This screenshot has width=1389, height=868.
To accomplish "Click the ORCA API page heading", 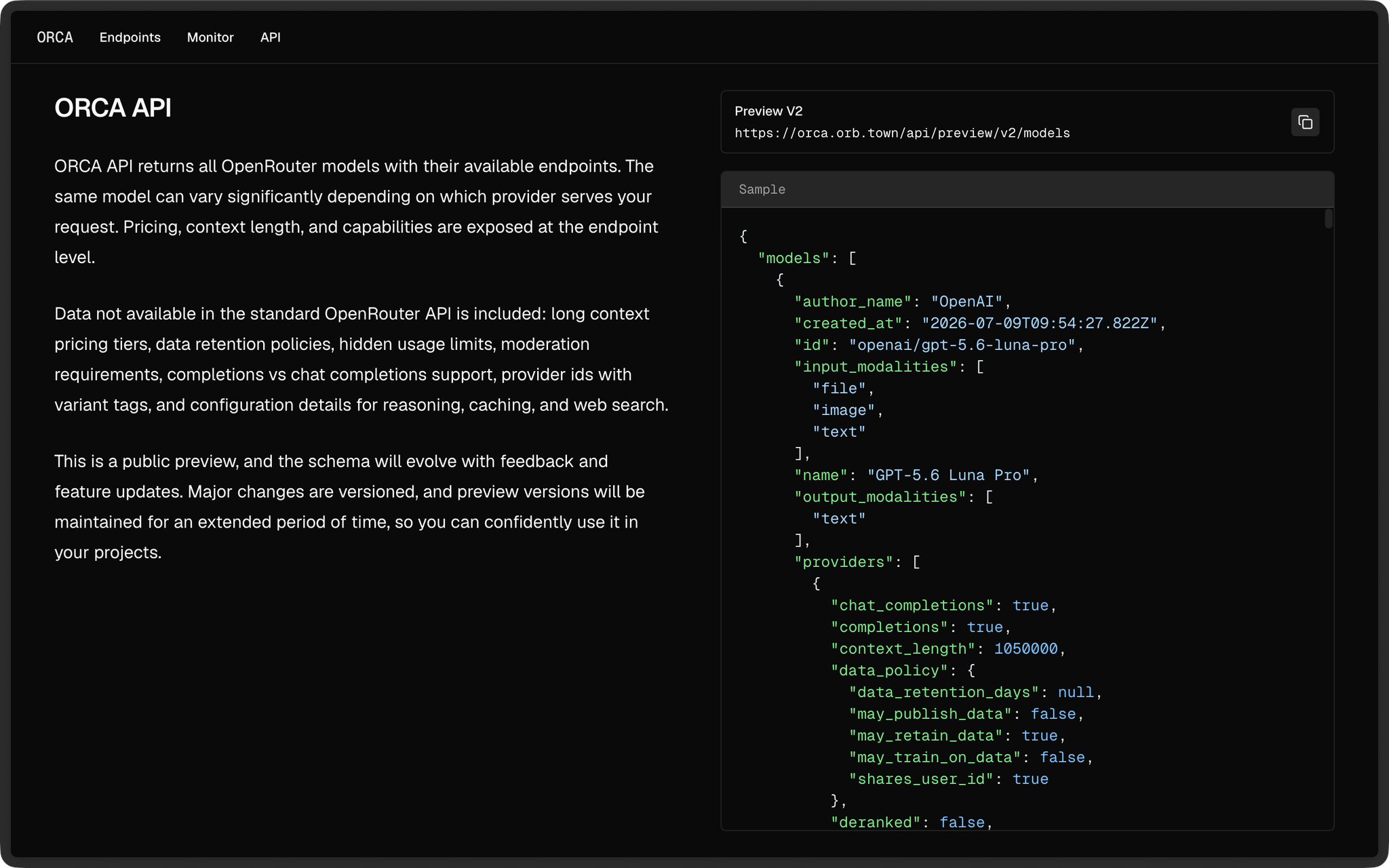I will click(113, 108).
